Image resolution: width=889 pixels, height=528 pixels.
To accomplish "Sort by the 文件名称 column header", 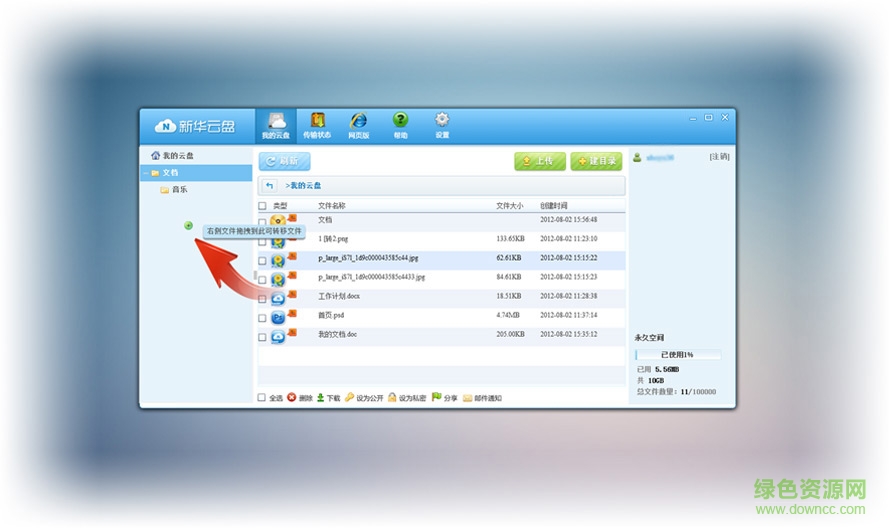I will click(x=332, y=206).
